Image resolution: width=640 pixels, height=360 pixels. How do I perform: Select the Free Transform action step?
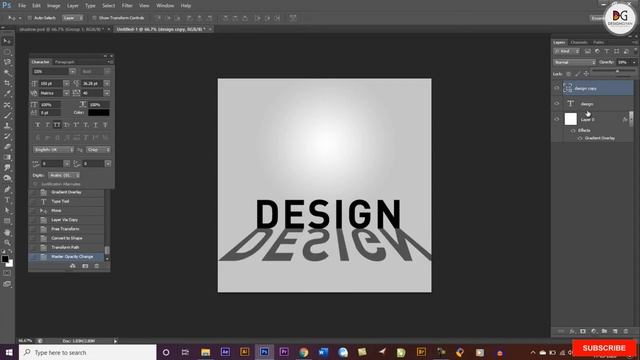point(66,229)
